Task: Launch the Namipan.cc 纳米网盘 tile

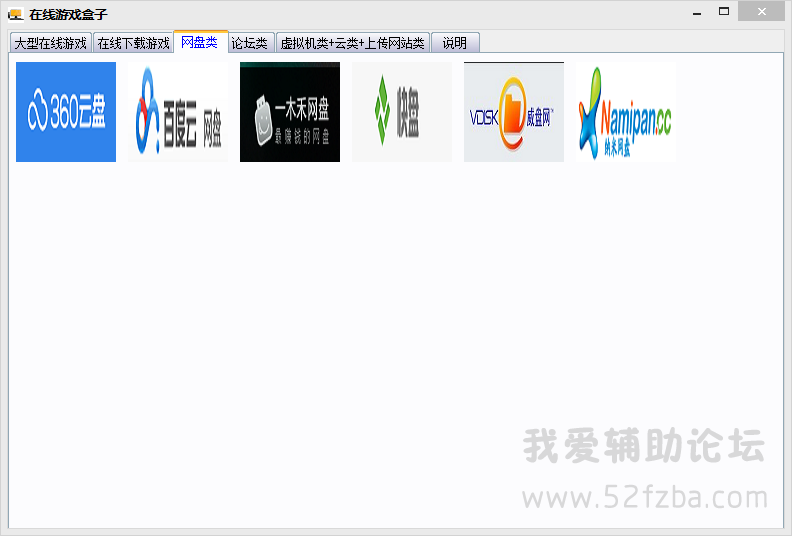Action: click(626, 112)
